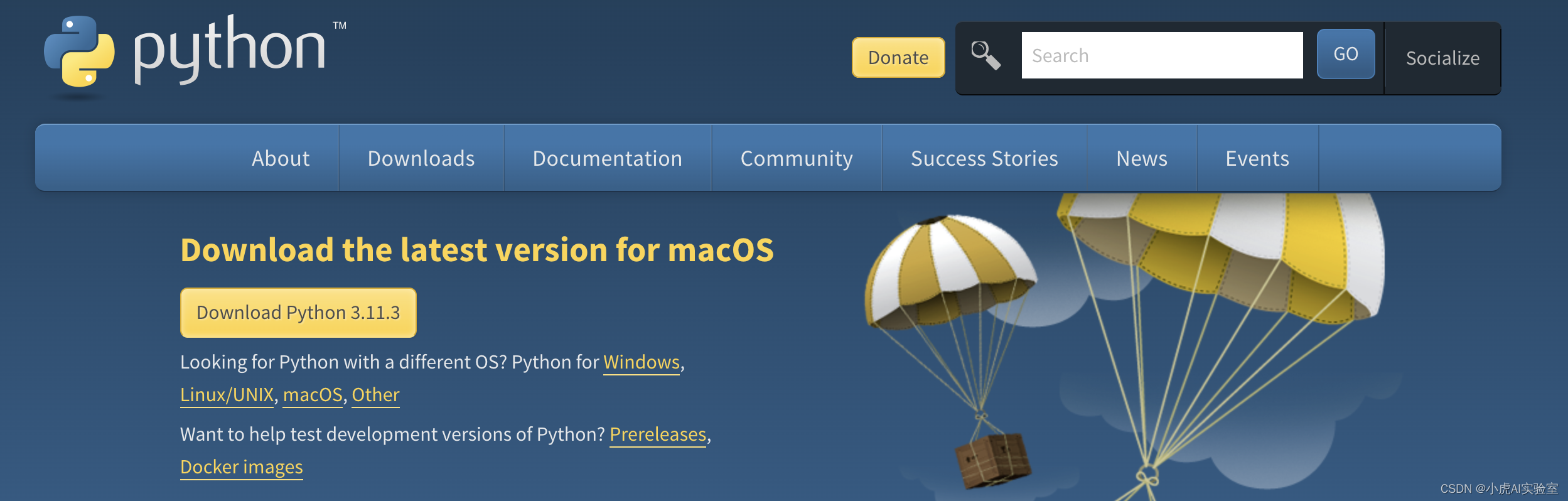1568x501 pixels.
Task: Click the Donate button
Action: (x=898, y=58)
